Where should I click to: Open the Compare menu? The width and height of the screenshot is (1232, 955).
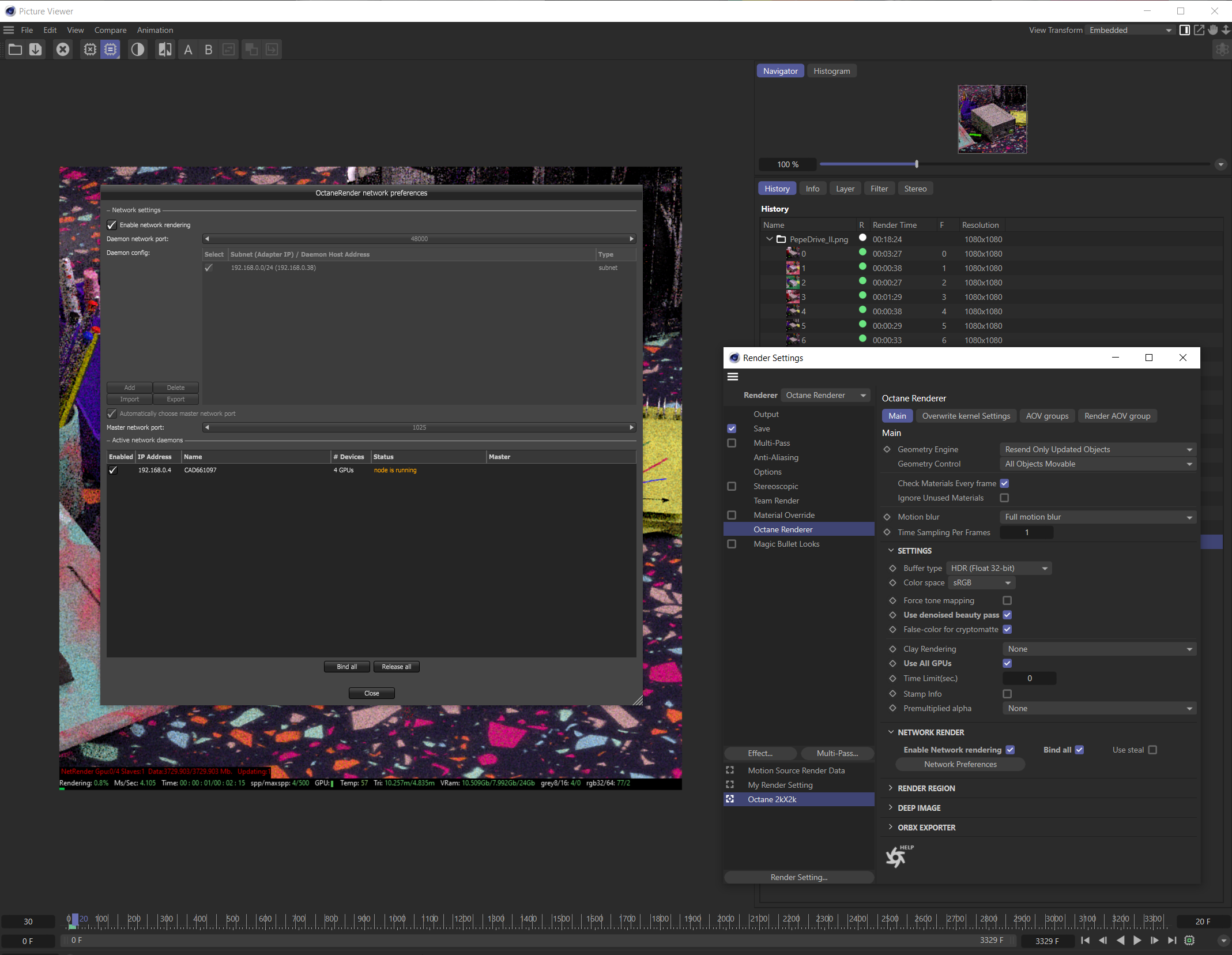tap(110, 30)
